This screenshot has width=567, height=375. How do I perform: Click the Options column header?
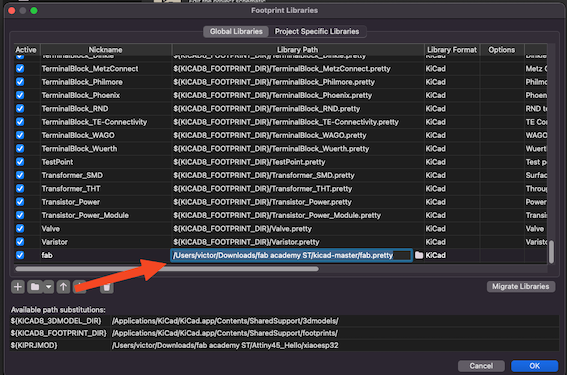(502, 50)
